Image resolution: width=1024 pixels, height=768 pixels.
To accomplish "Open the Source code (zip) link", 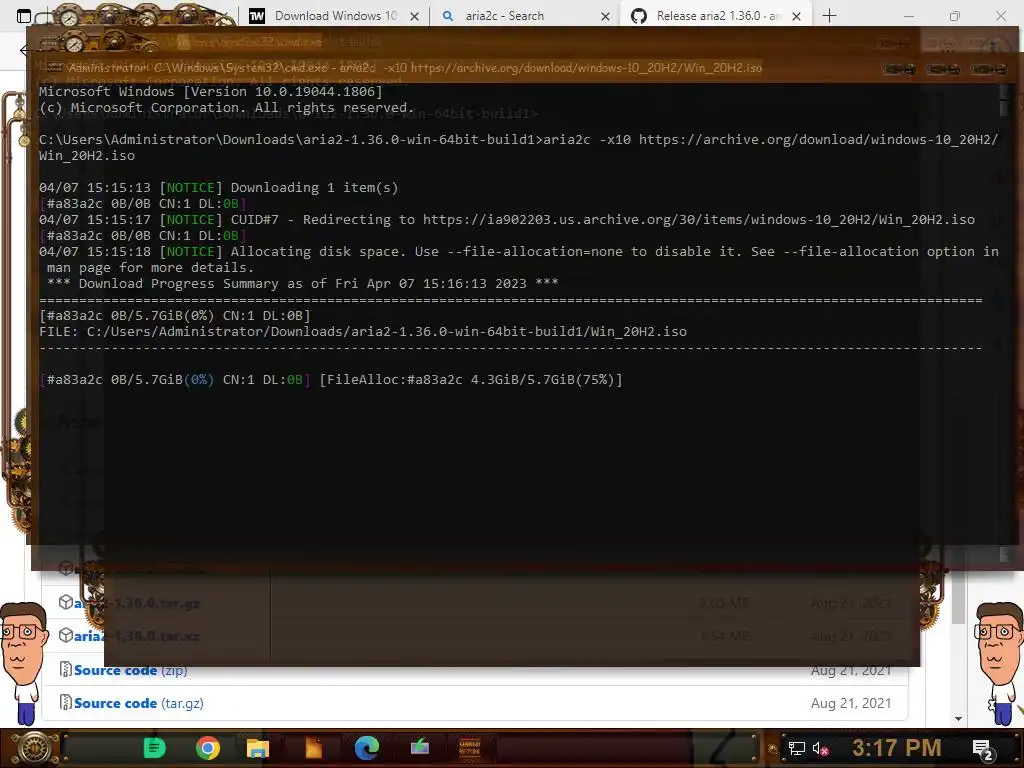I will click(x=131, y=670).
